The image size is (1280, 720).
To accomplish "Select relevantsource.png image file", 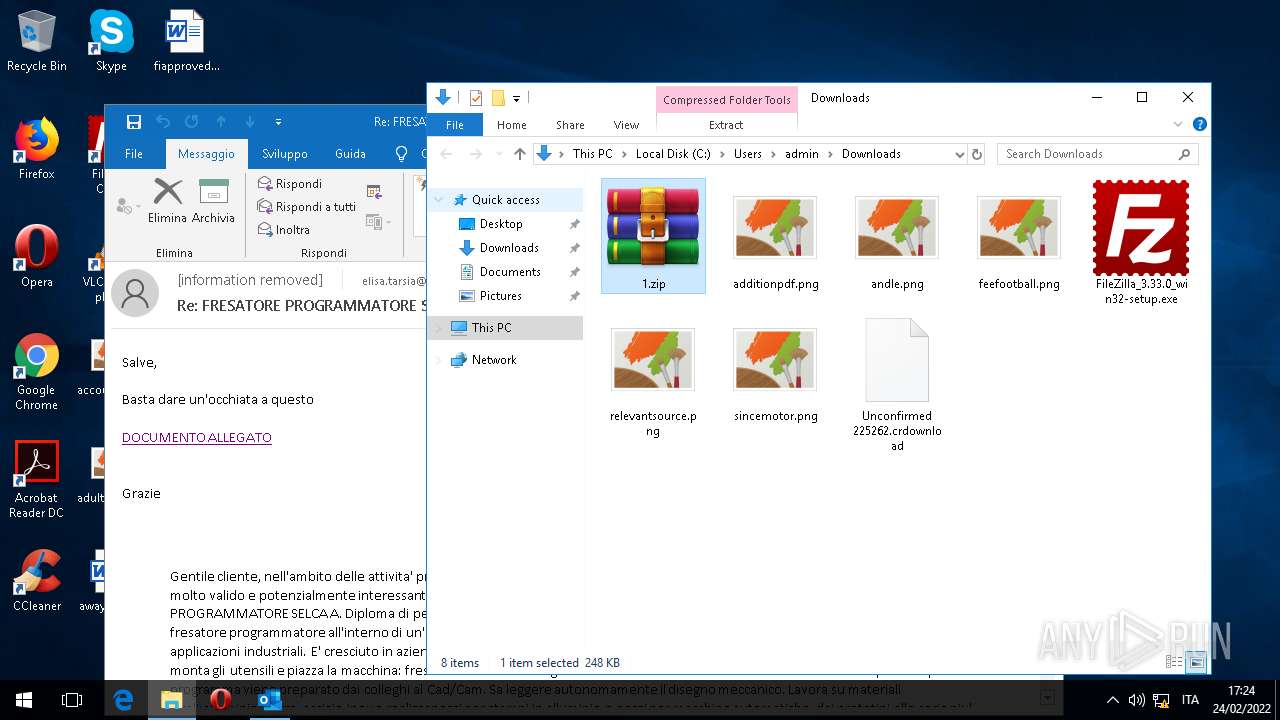I will click(x=653, y=382).
